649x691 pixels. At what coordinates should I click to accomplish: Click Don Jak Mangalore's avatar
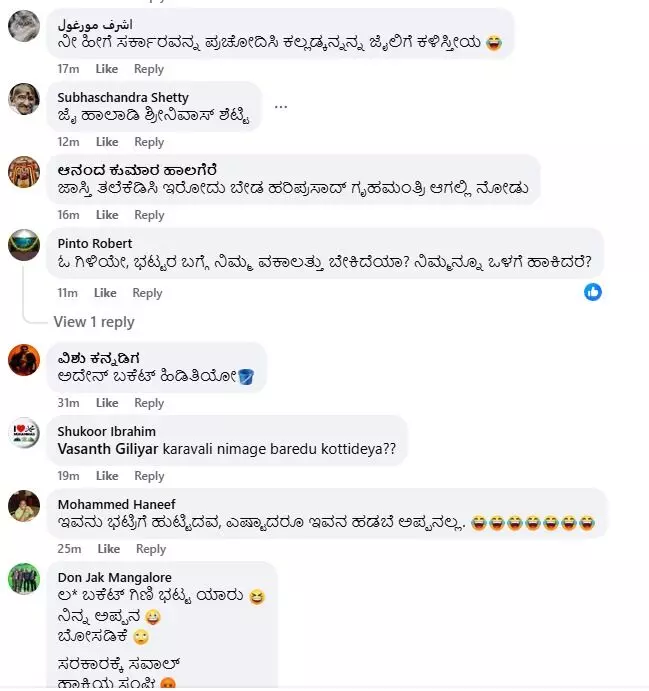point(24,579)
